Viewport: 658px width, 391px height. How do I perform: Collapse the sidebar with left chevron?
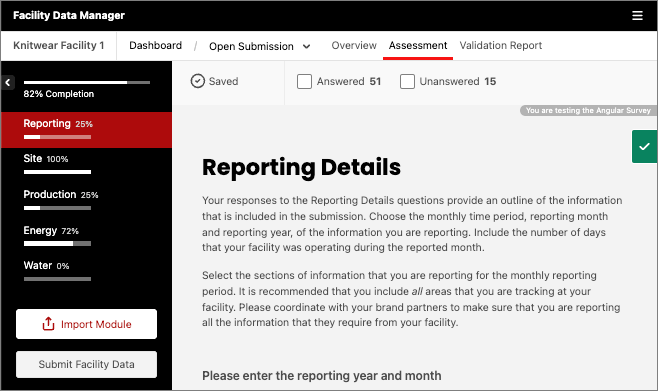(x=8, y=83)
